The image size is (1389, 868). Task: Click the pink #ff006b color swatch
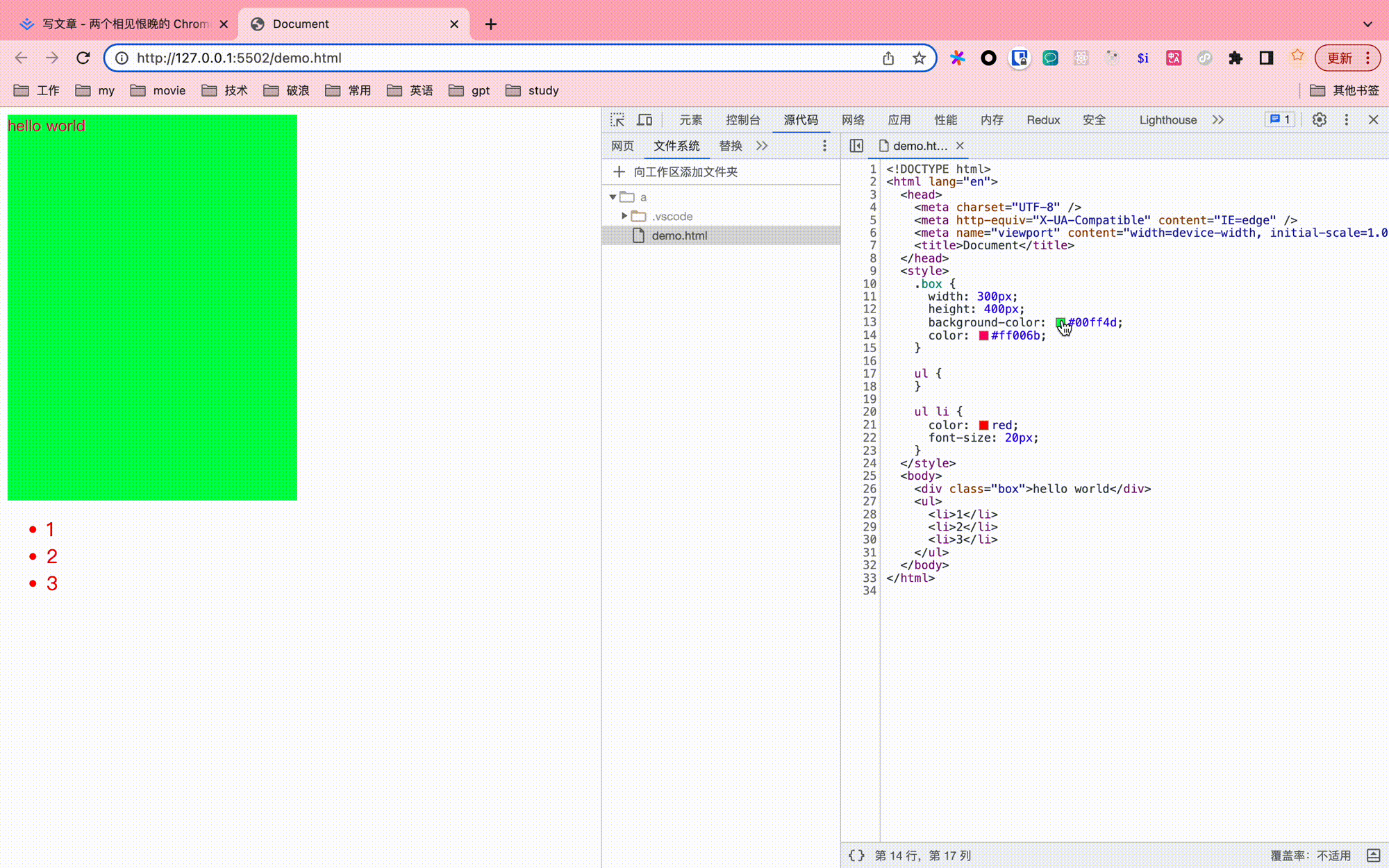pyautogui.click(x=983, y=335)
